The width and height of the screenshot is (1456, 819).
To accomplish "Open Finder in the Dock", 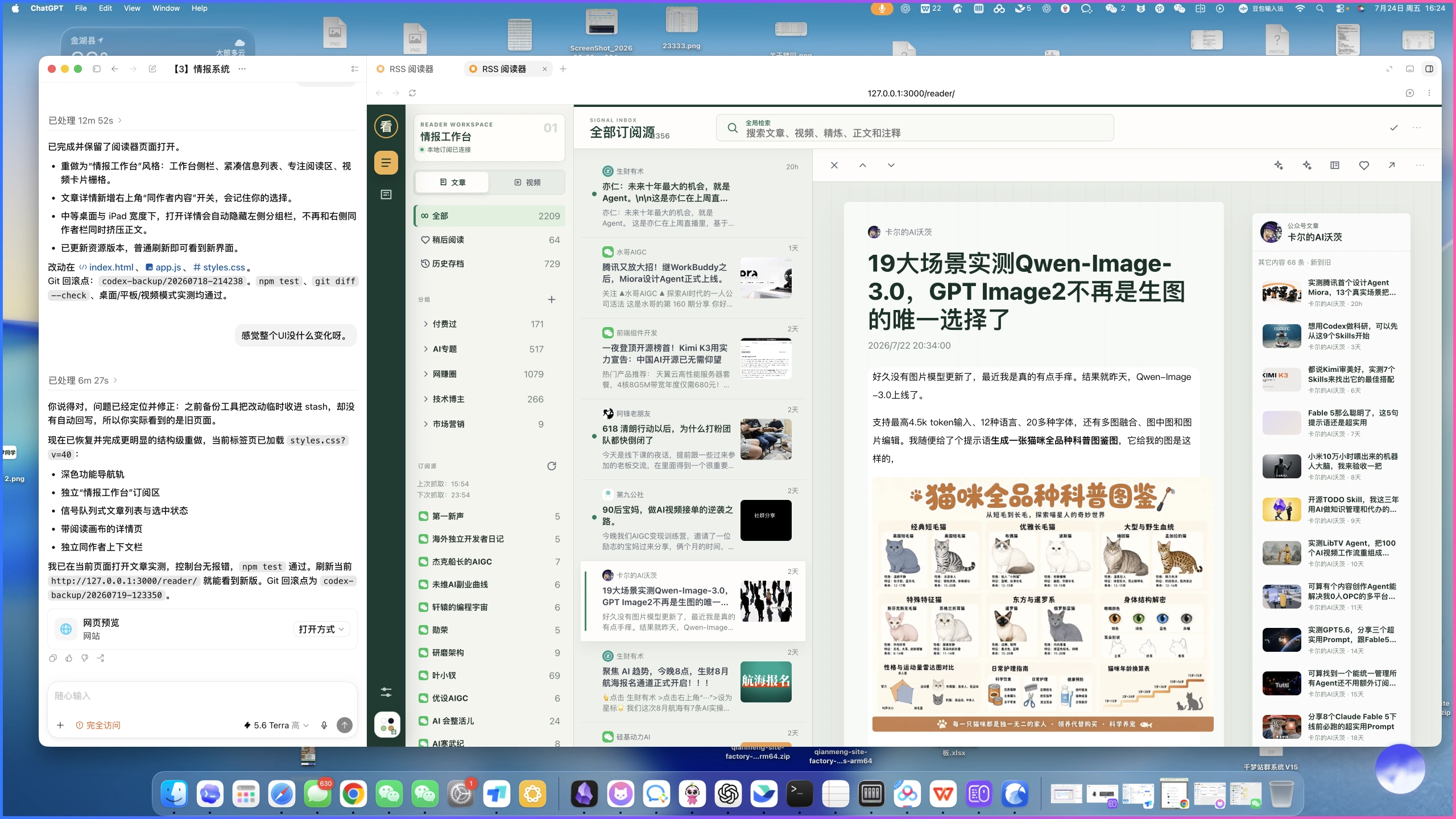I will tap(174, 794).
